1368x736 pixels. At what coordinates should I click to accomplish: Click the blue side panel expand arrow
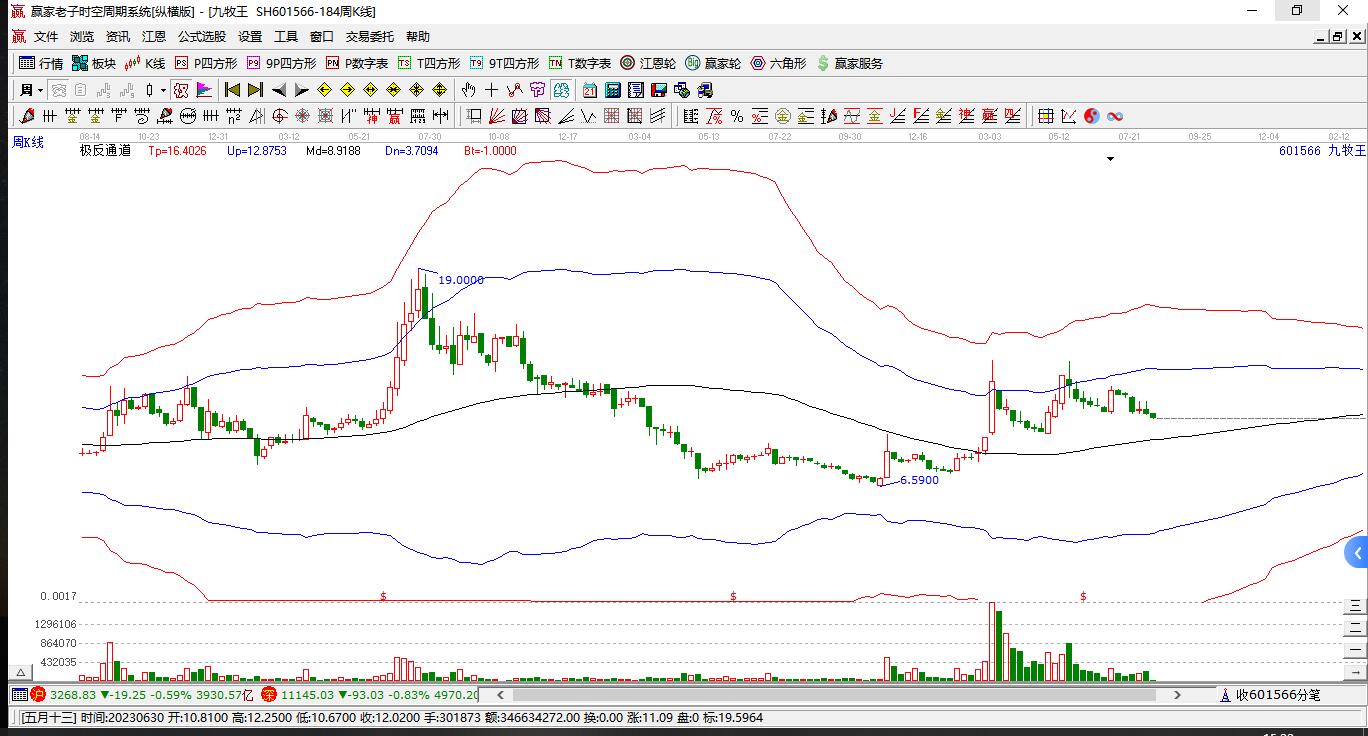tap(1357, 552)
